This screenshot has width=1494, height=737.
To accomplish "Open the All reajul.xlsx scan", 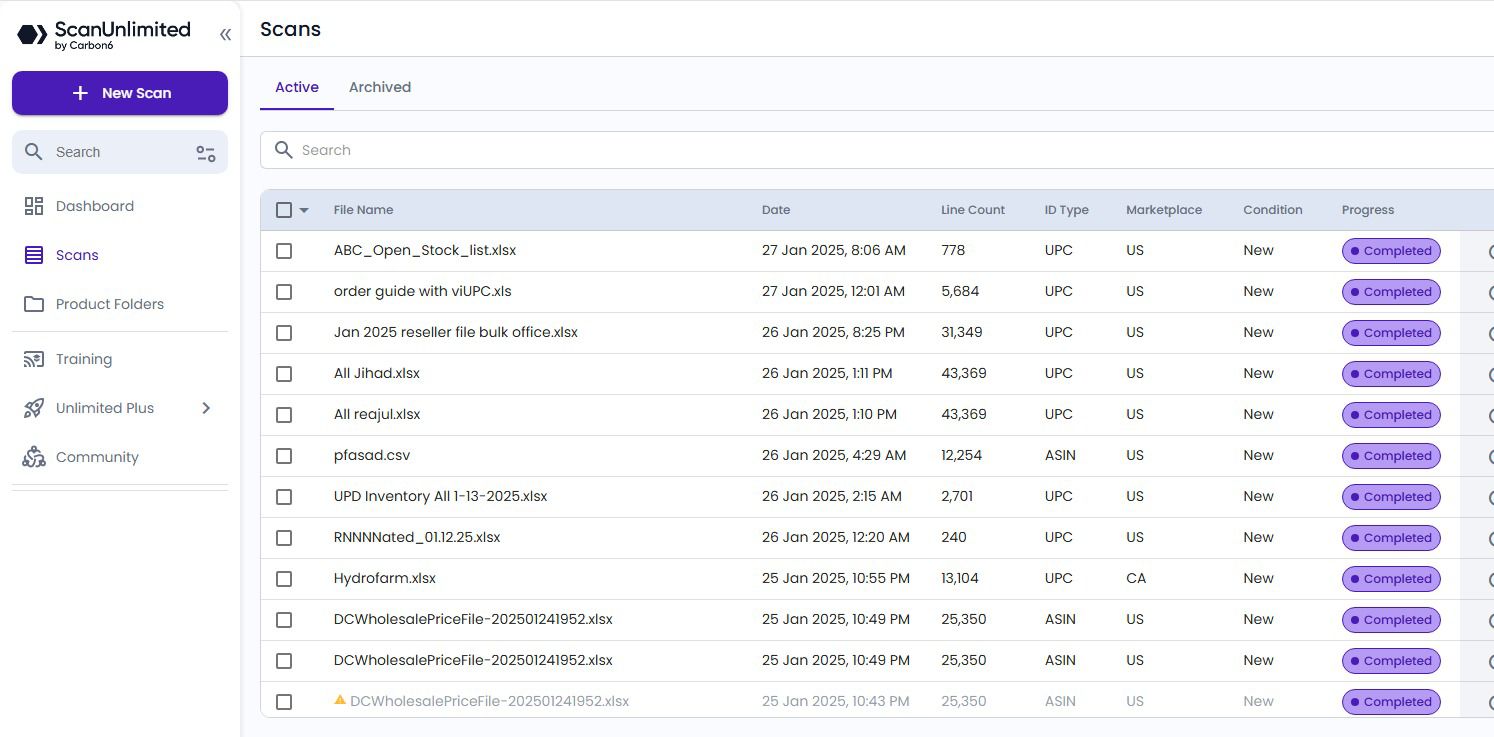I will tap(377, 414).
